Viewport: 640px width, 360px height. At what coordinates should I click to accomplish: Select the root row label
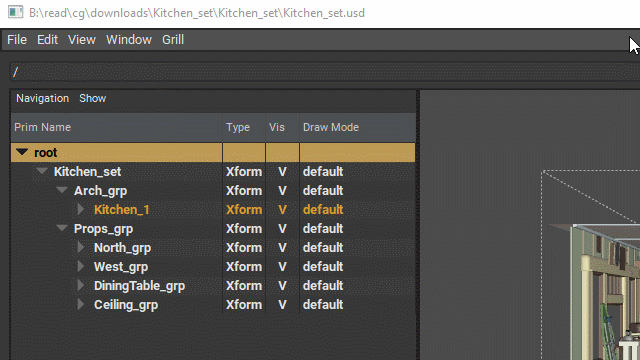click(45, 153)
